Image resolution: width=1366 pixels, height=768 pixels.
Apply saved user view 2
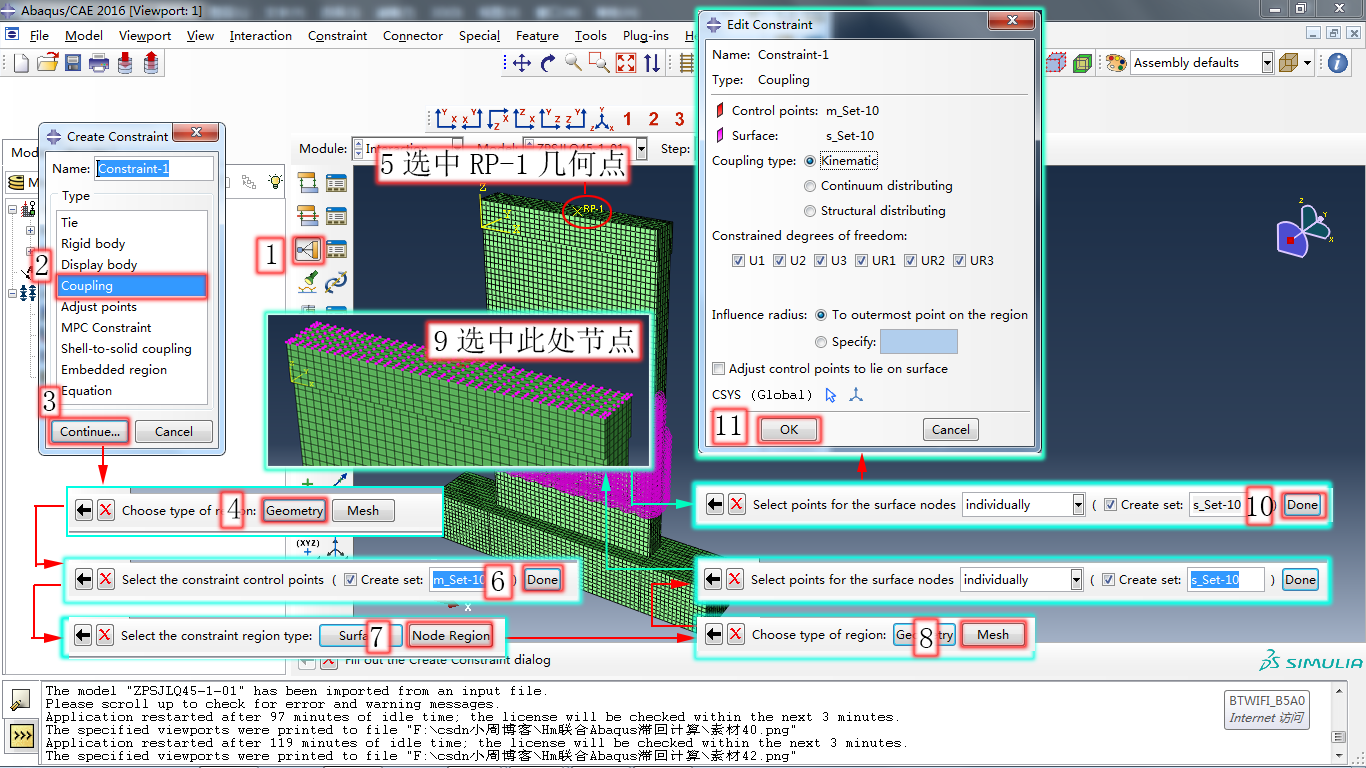pyautogui.click(x=654, y=119)
